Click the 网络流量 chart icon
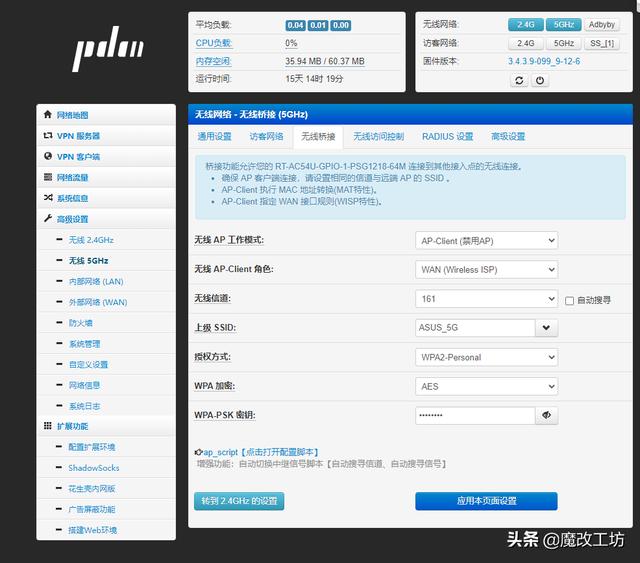 click(x=47, y=177)
